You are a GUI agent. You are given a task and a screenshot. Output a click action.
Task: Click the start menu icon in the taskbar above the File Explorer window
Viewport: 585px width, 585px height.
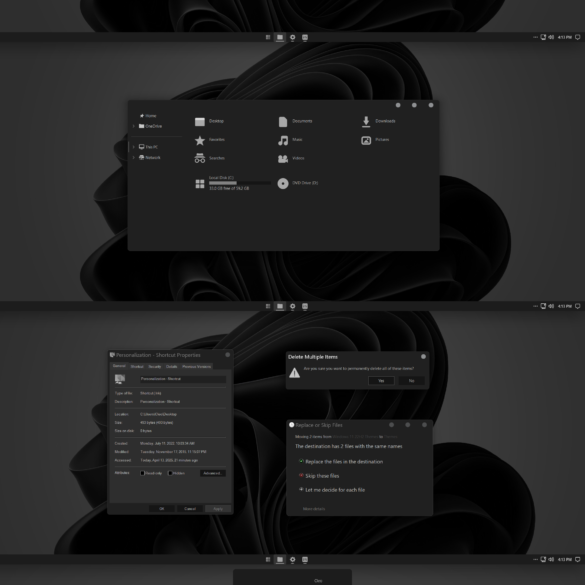coord(268,37)
